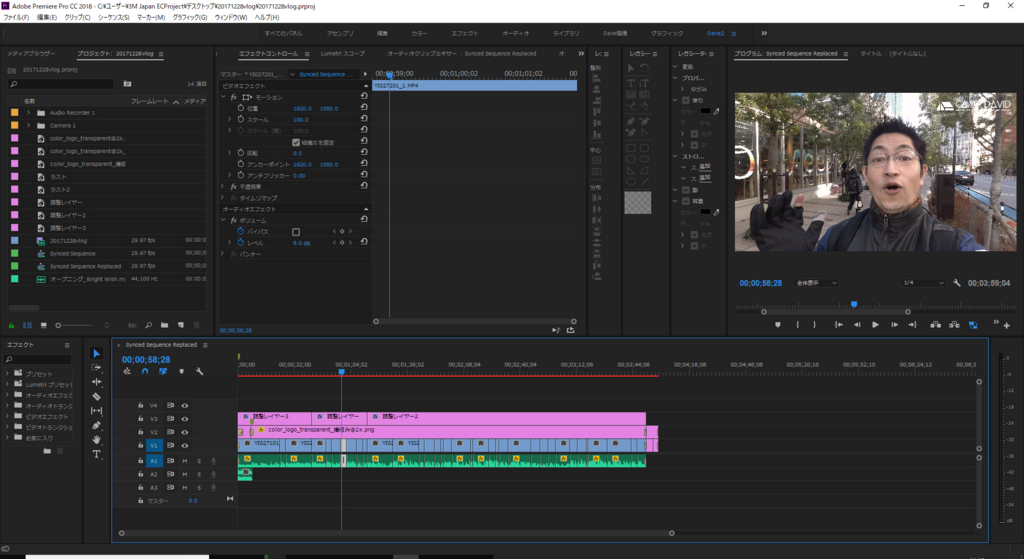1024x559 pixels.
Task: Toggle lock on track V2
Action: [140, 432]
